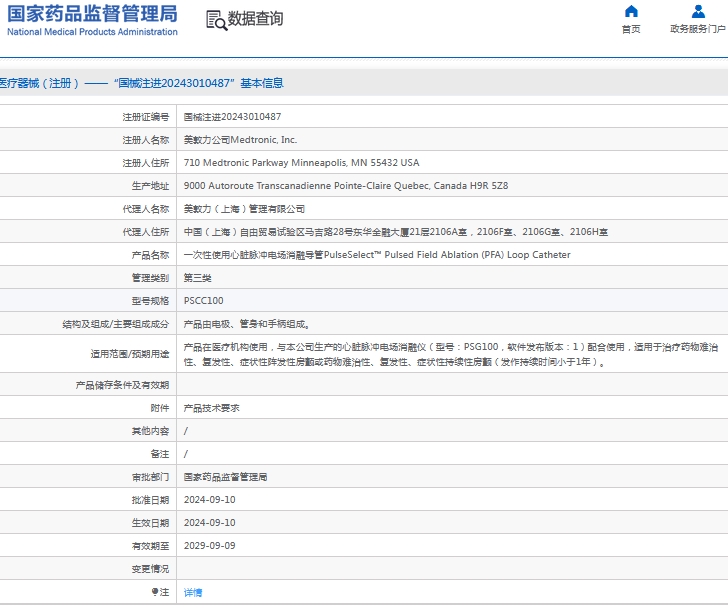Click the 产品储存条件及有效期 label

pos(122,385)
